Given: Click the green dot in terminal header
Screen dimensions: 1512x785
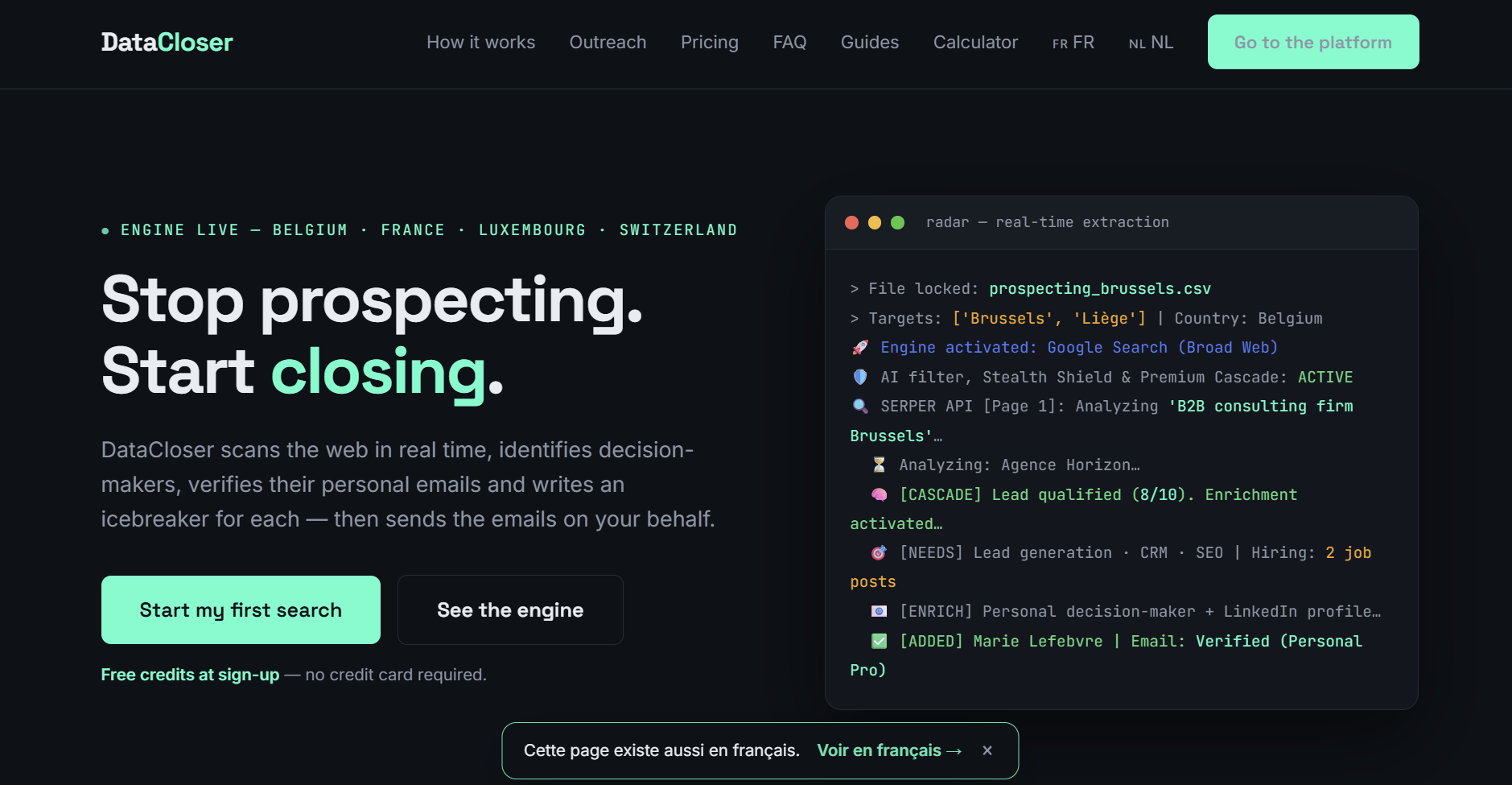Looking at the screenshot, I should (x=898, y=222).
